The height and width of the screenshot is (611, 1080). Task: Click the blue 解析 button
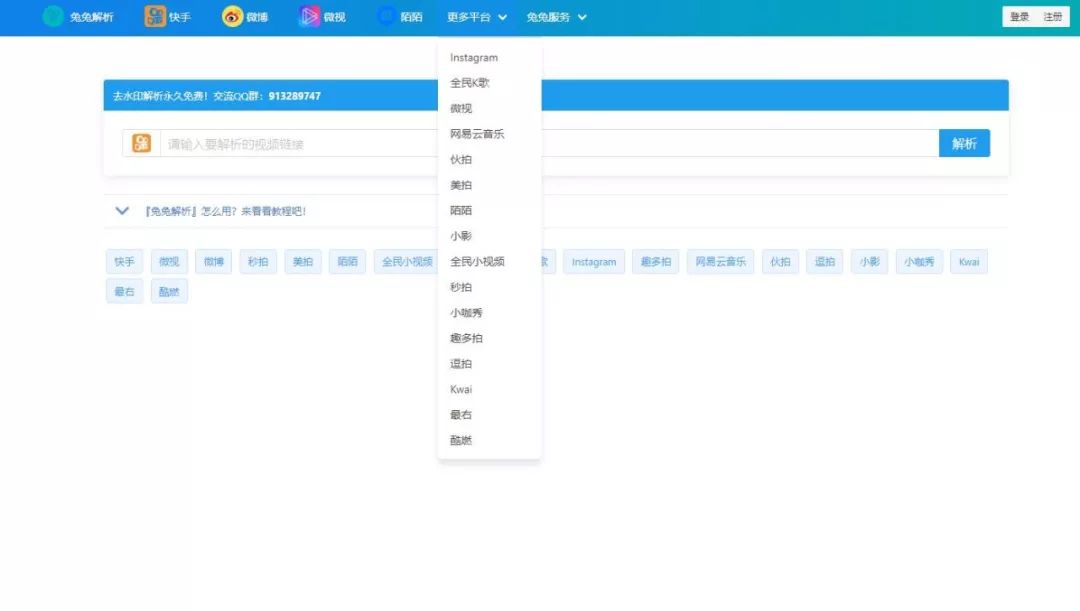[964, 143]
